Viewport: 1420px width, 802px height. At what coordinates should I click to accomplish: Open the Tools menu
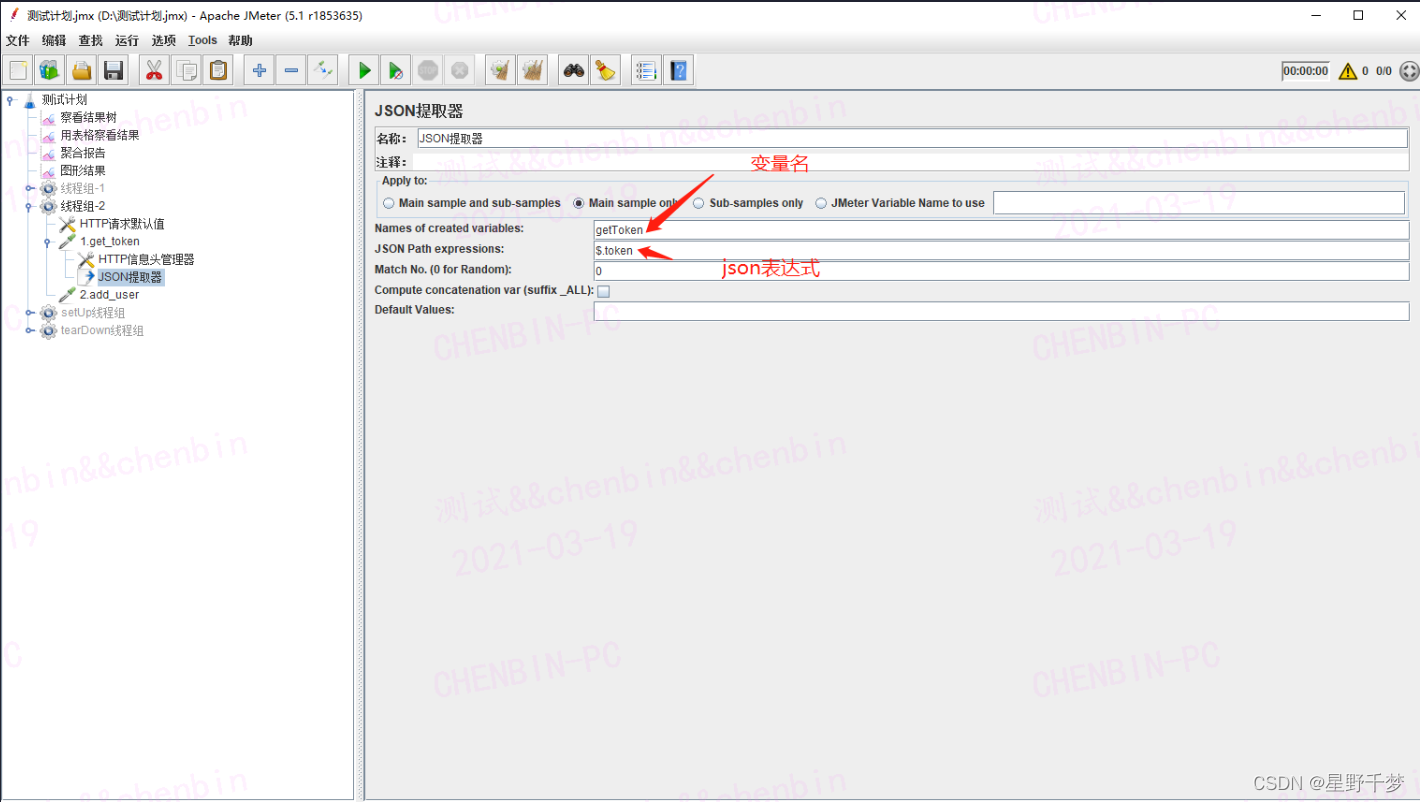(x=202, y=41)
